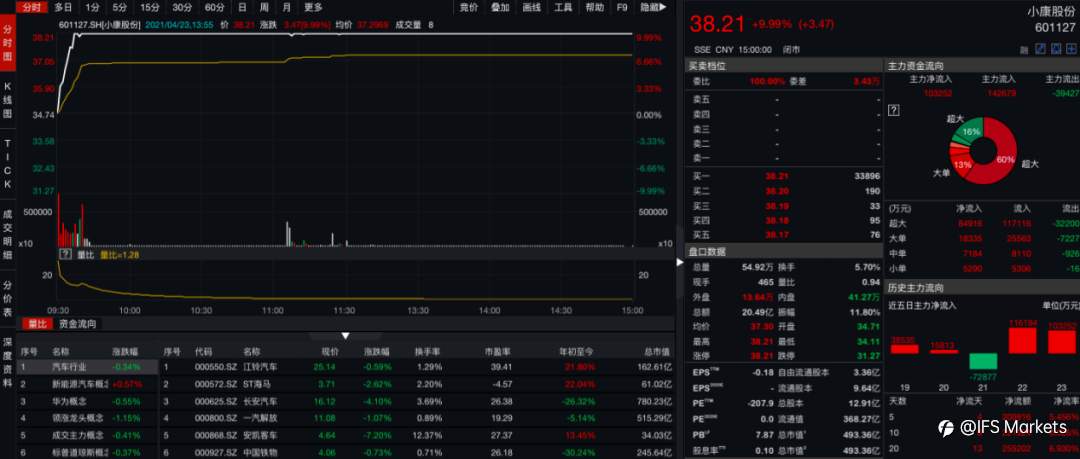This screenshot has width=1080, height=459.
Task: Click the middle blue icon under 601127
Action: 1055,49
